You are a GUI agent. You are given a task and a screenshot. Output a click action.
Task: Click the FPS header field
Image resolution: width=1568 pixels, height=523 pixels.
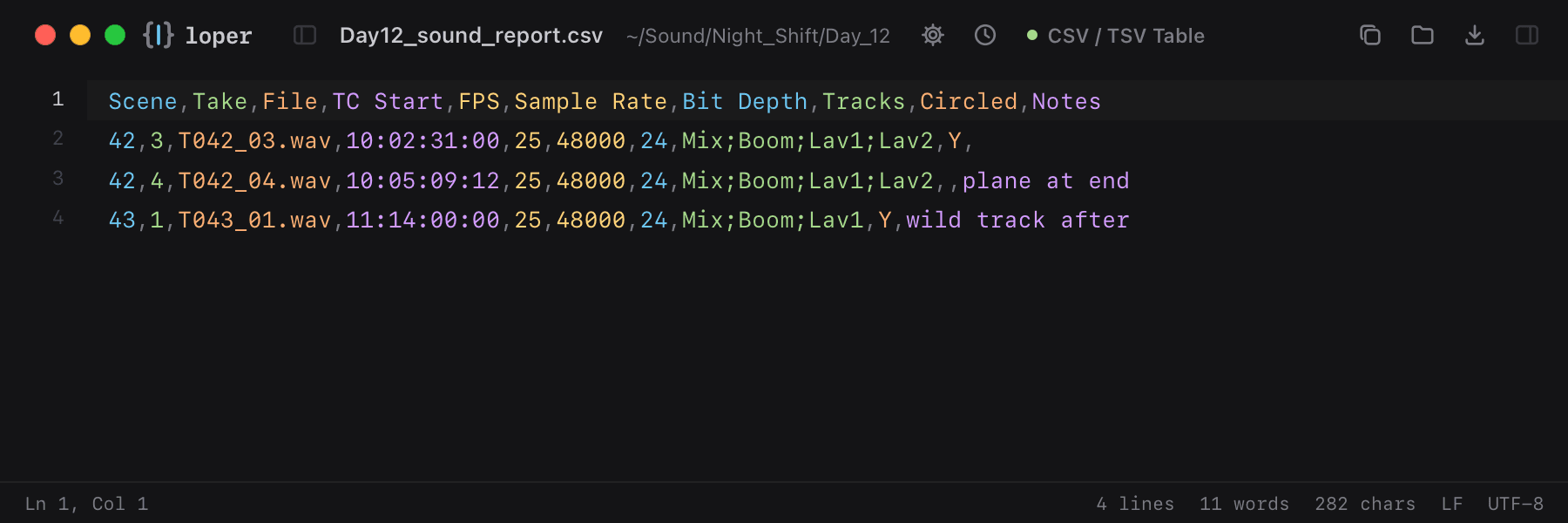[479, 101]
